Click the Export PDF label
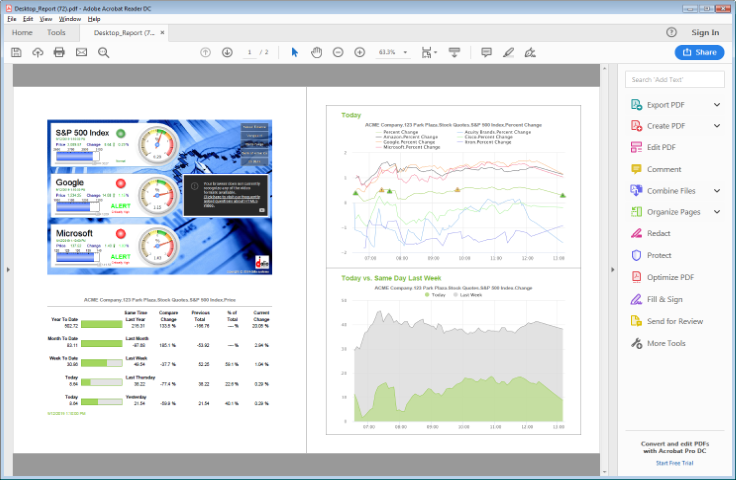The width and height of the screenshot is (736, 480). pos(666,105)
